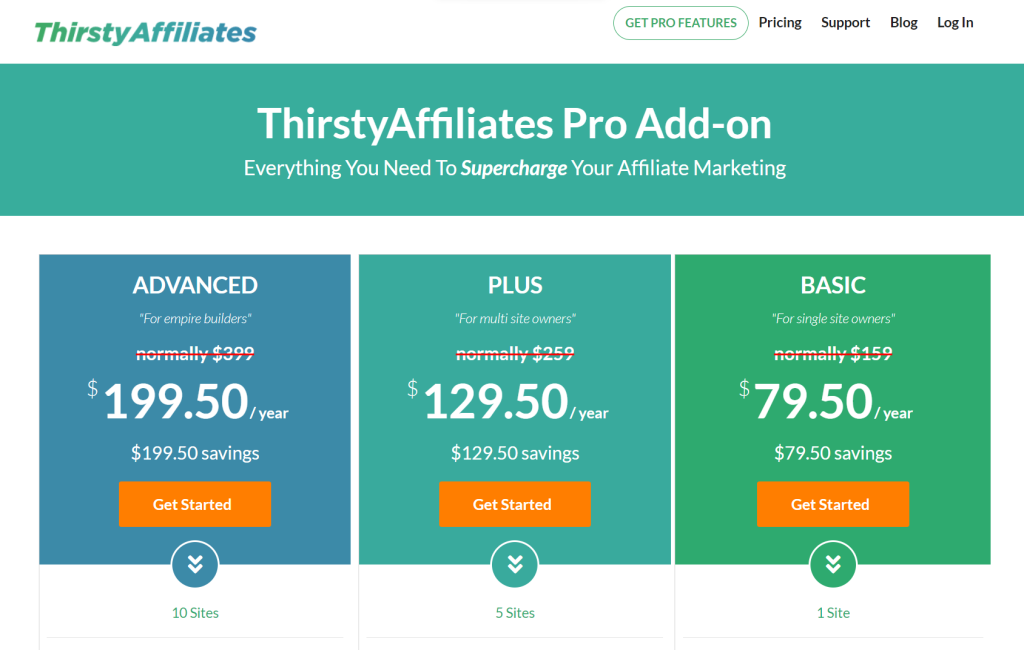This screenshot has width=1024, height=650.
Task: Expand the Advanced plan details chevron
Action: pos(195,565)
